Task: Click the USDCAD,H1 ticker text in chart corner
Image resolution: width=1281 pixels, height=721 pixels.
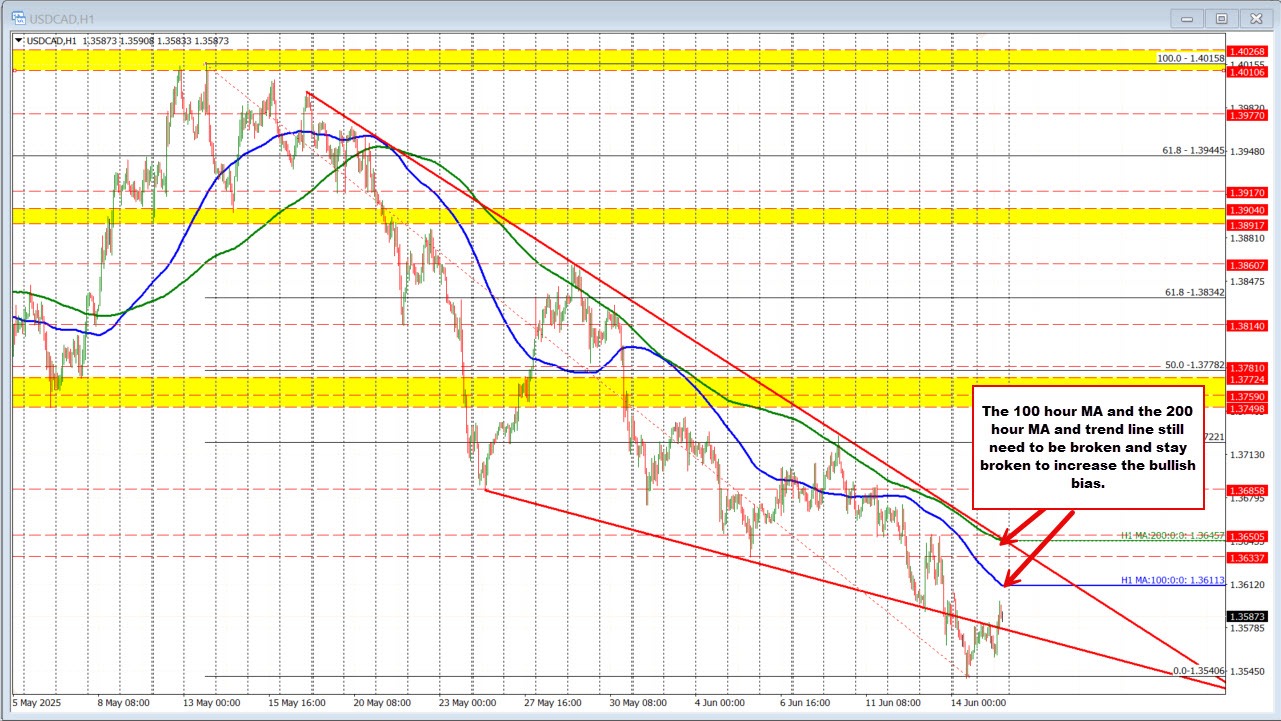Action: pos(52,39)
